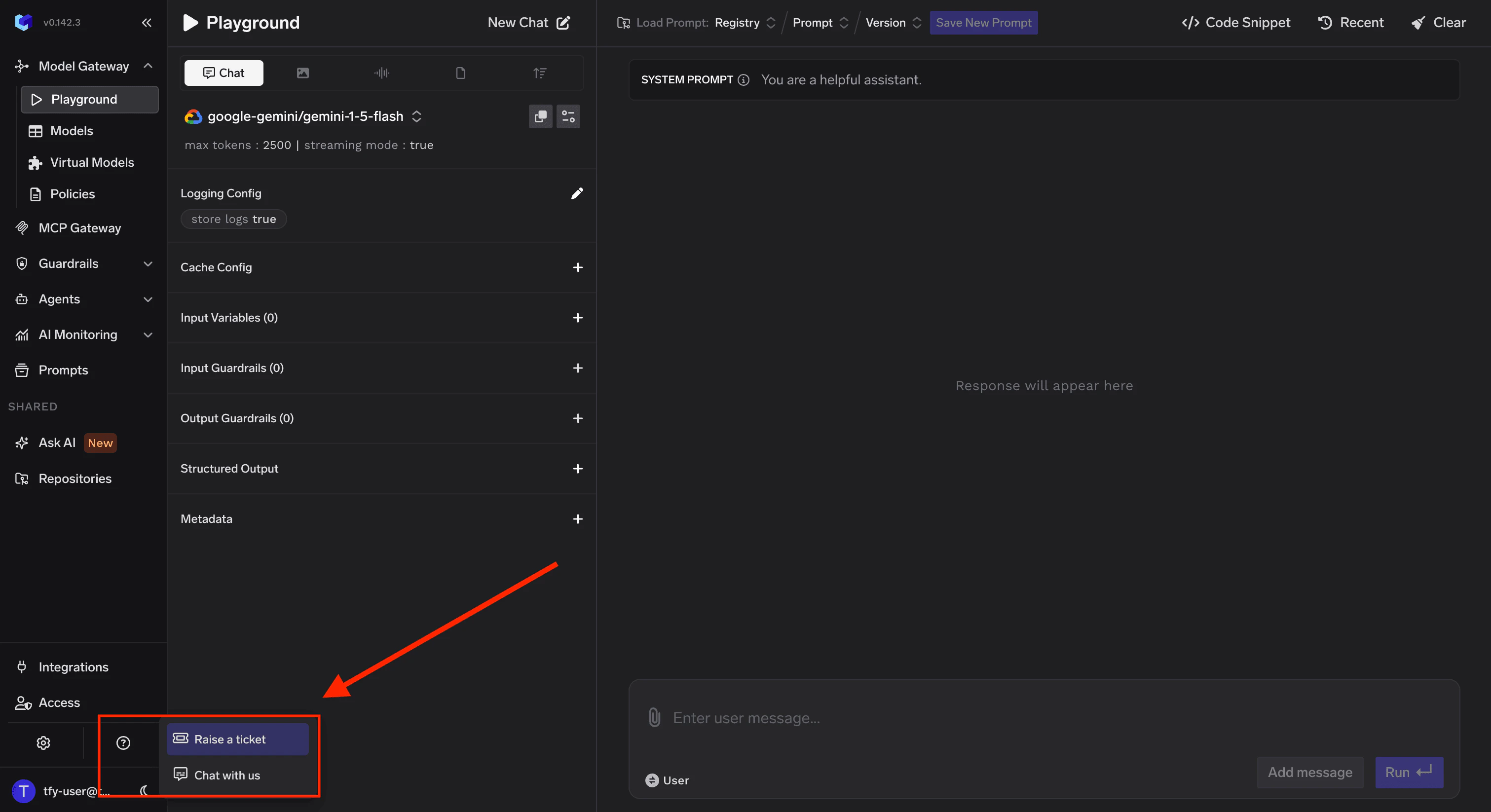Open Integrations

point(62,667)
